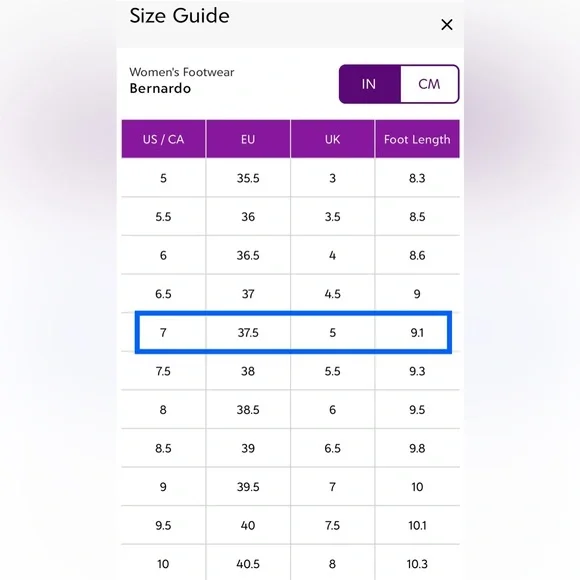Click UK size 7.5 cell

coord(333,525)
